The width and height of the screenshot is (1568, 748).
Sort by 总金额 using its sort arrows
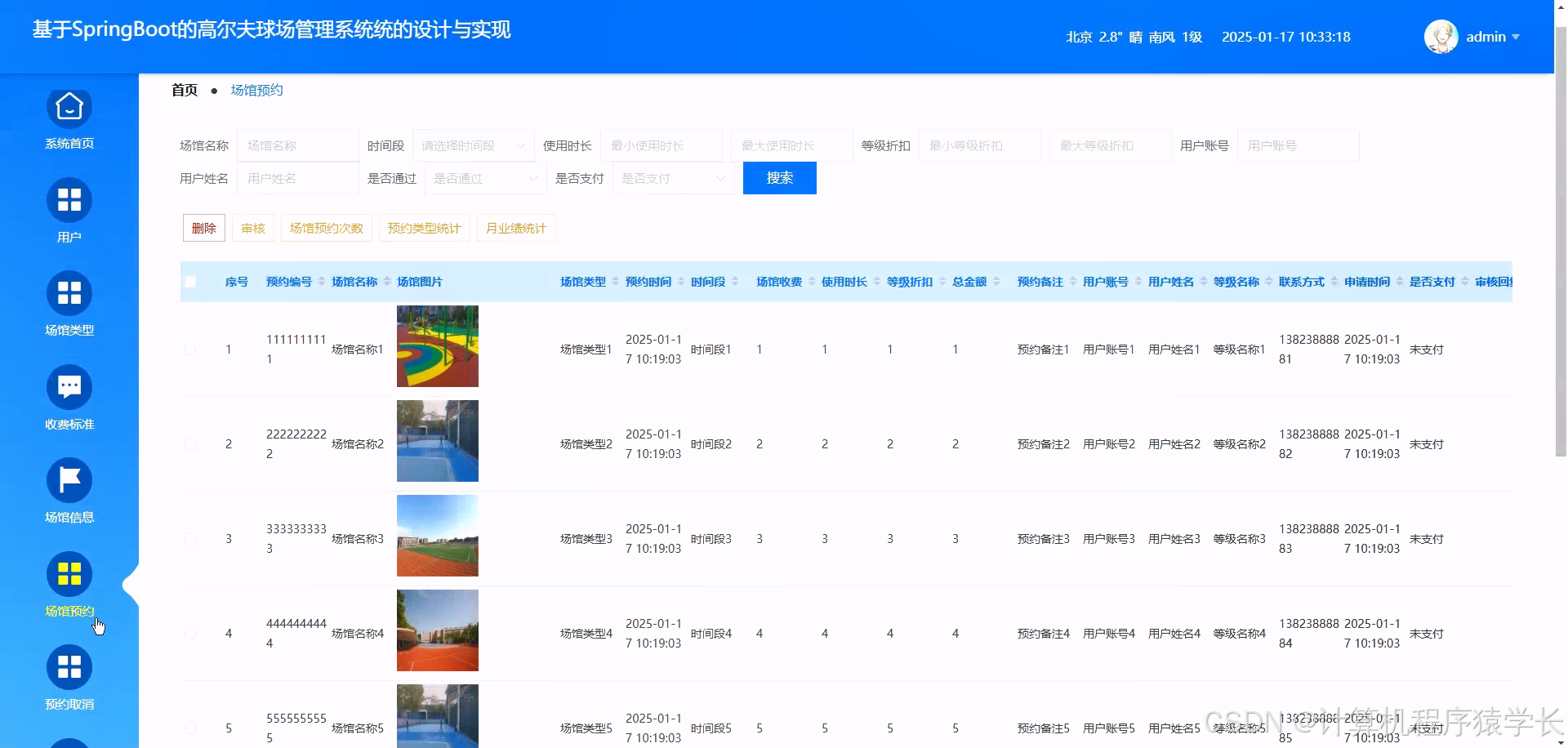[x=997, y=281]
